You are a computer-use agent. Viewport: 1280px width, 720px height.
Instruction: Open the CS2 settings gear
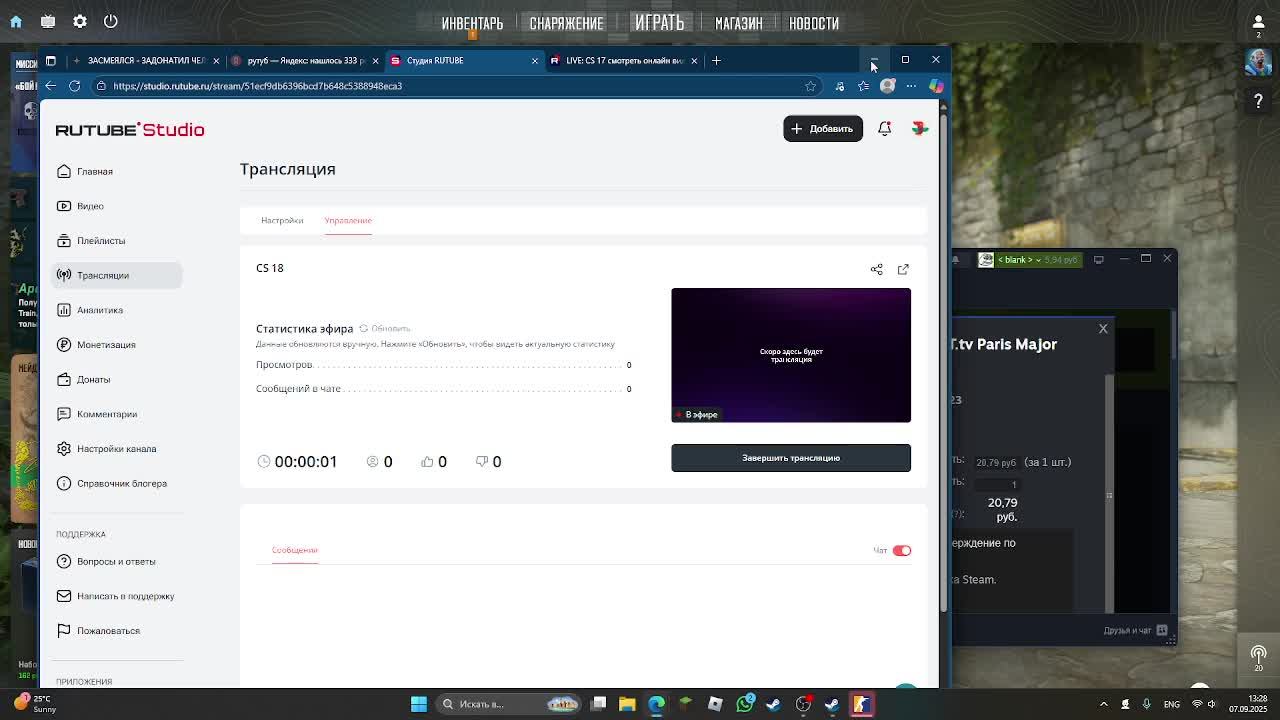[x=80, y=21]
